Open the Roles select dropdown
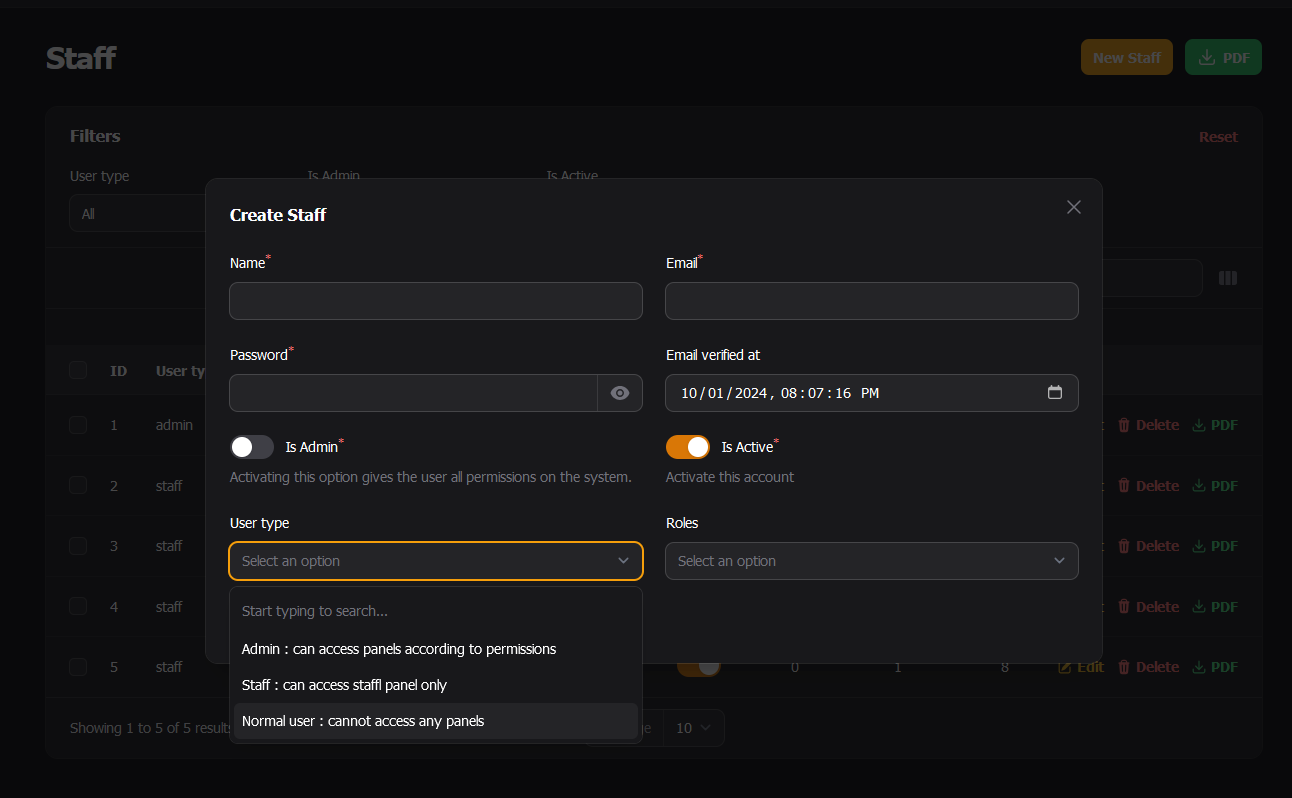Image resolution: width=1292 pixels, height=798 pixels. [x=872, y=561]
